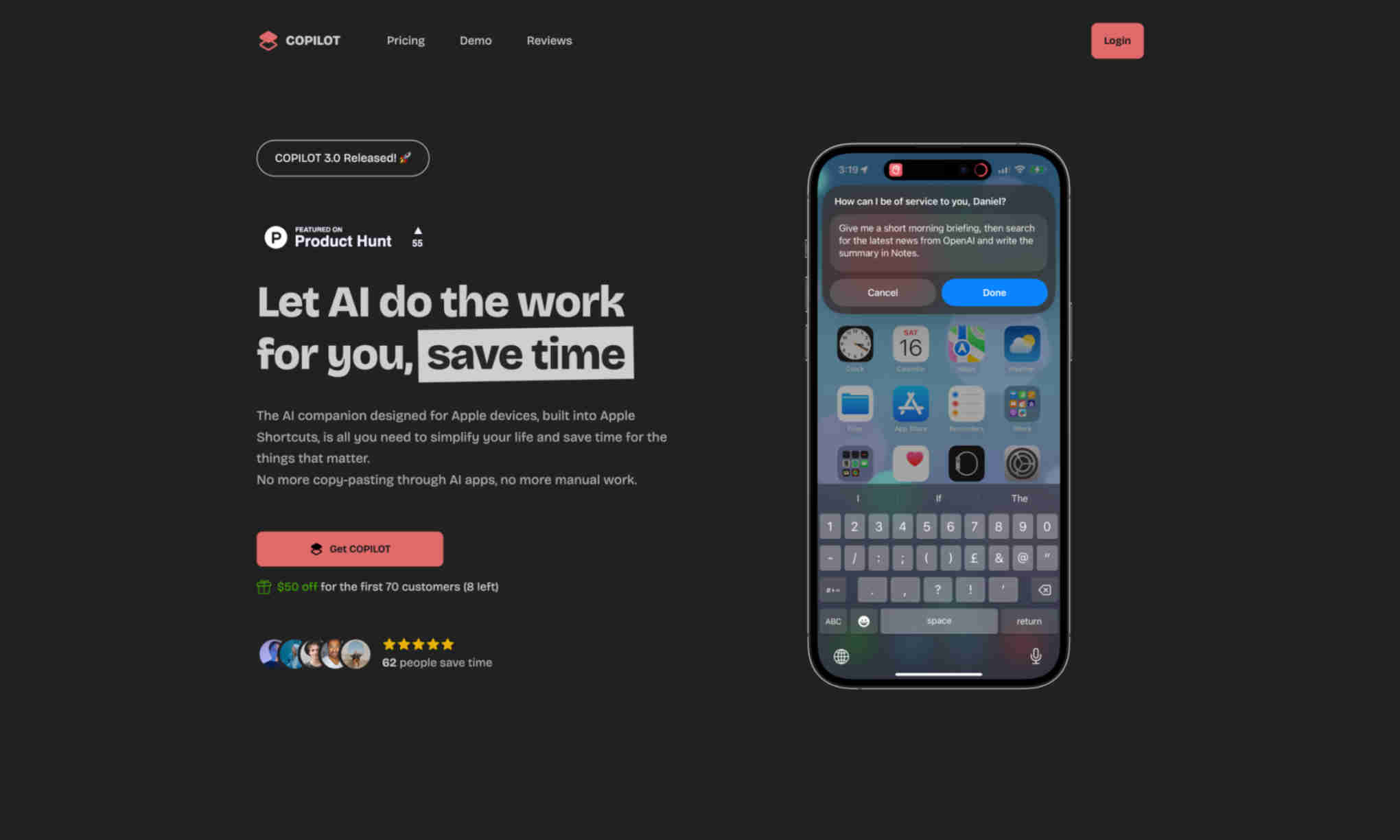Click Done to confirm AI task
This screenshot has width=1400, height=840.
(995, 292)
